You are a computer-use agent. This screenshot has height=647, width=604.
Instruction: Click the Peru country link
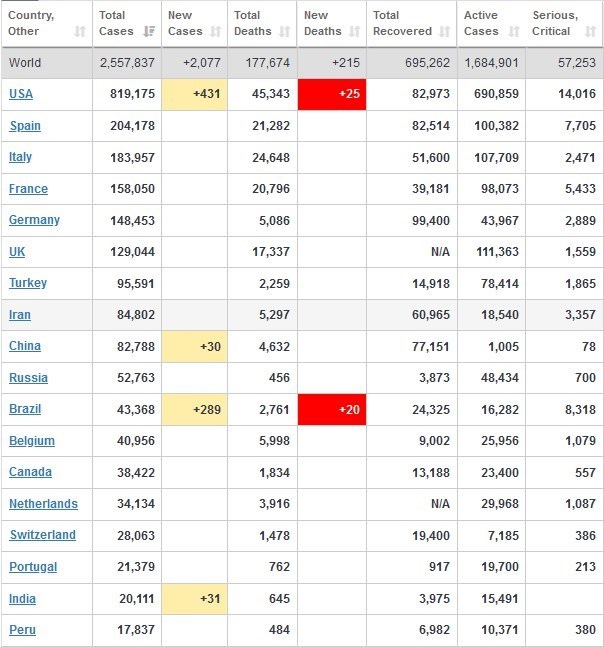click(23, 630)
